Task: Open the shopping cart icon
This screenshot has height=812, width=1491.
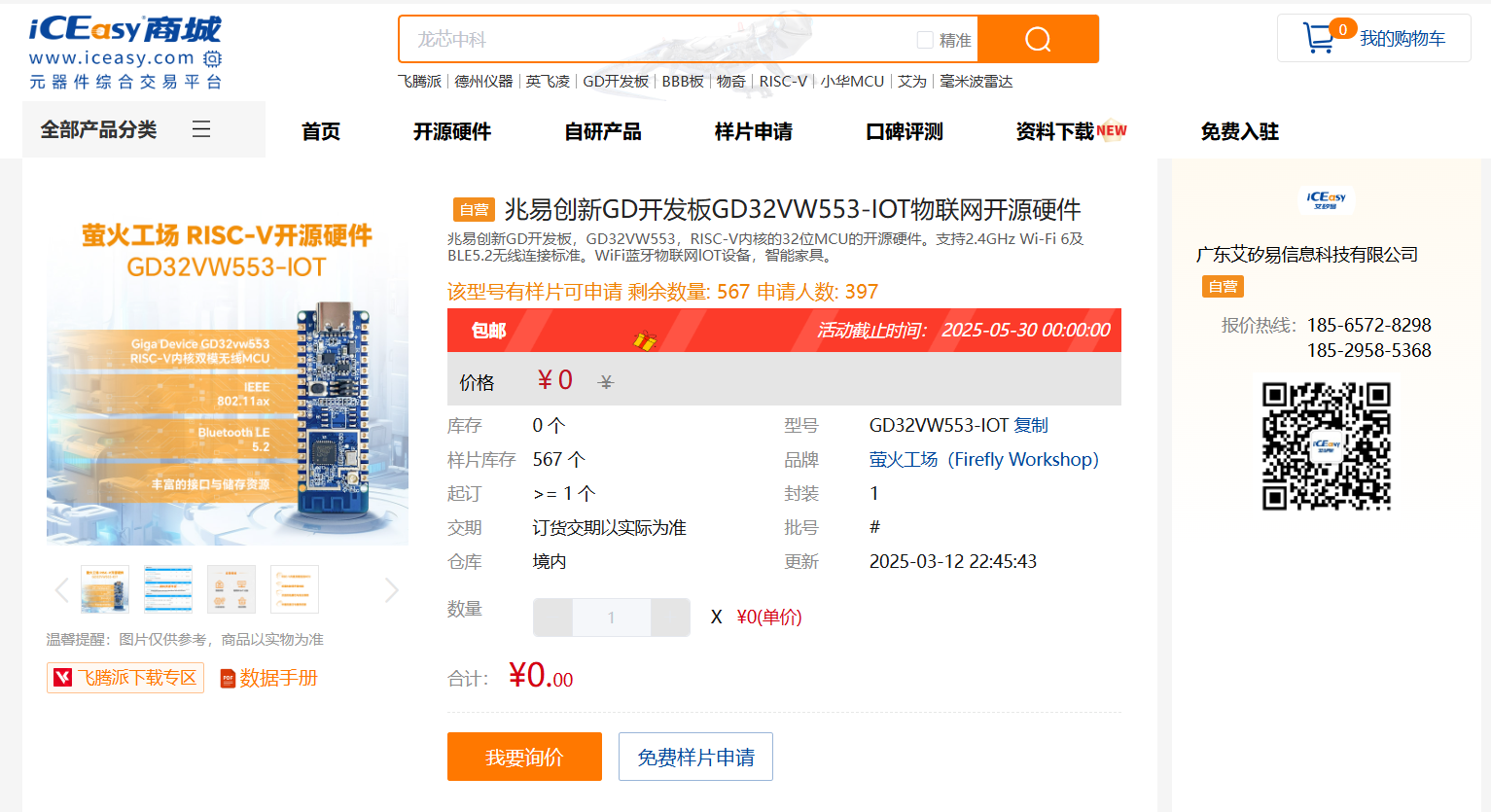Action: click(1319, 38)
